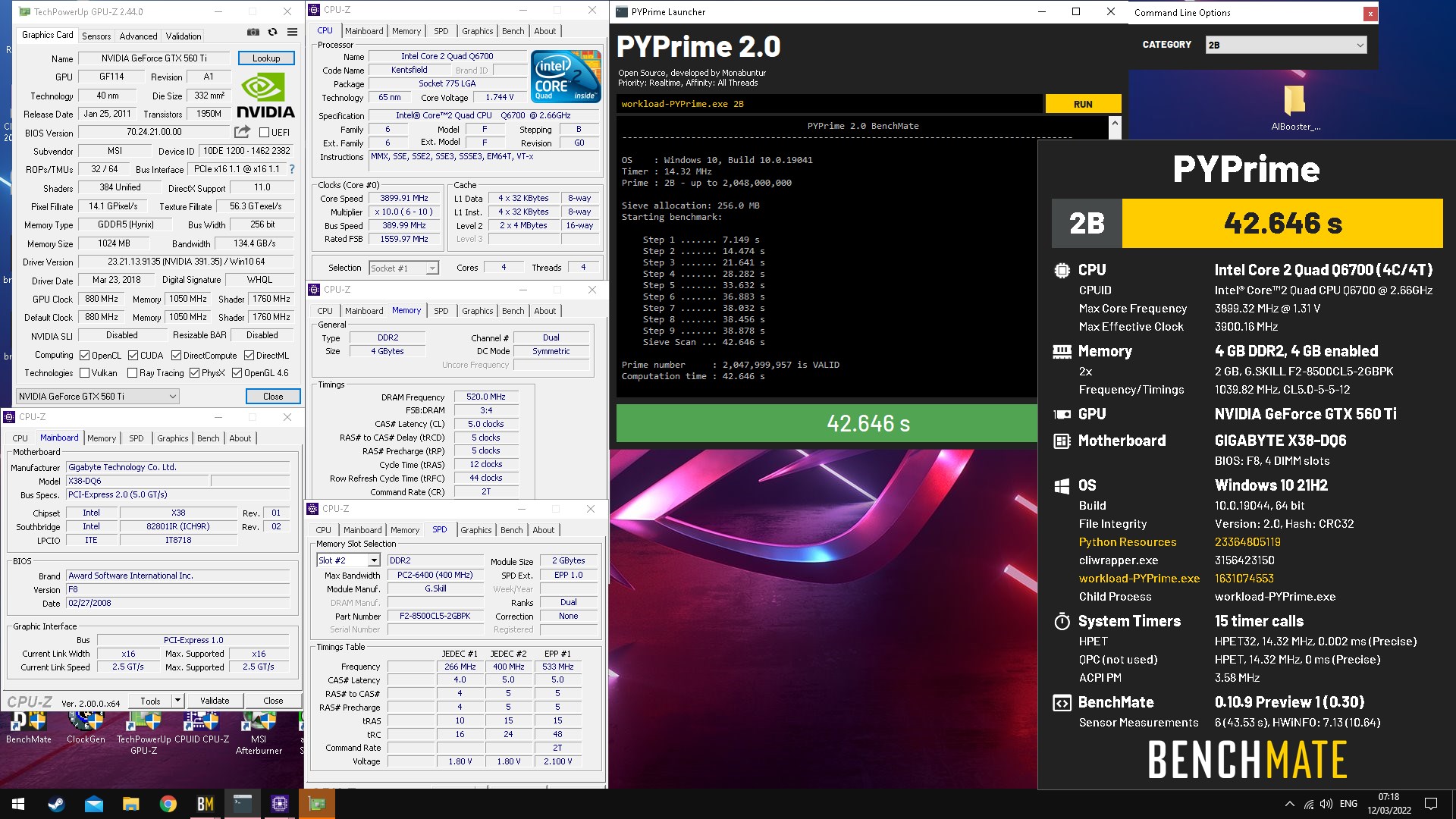Click the network icon in the system tray
This screenshot has height=819, width=1456.
(x=1309, y=804)
